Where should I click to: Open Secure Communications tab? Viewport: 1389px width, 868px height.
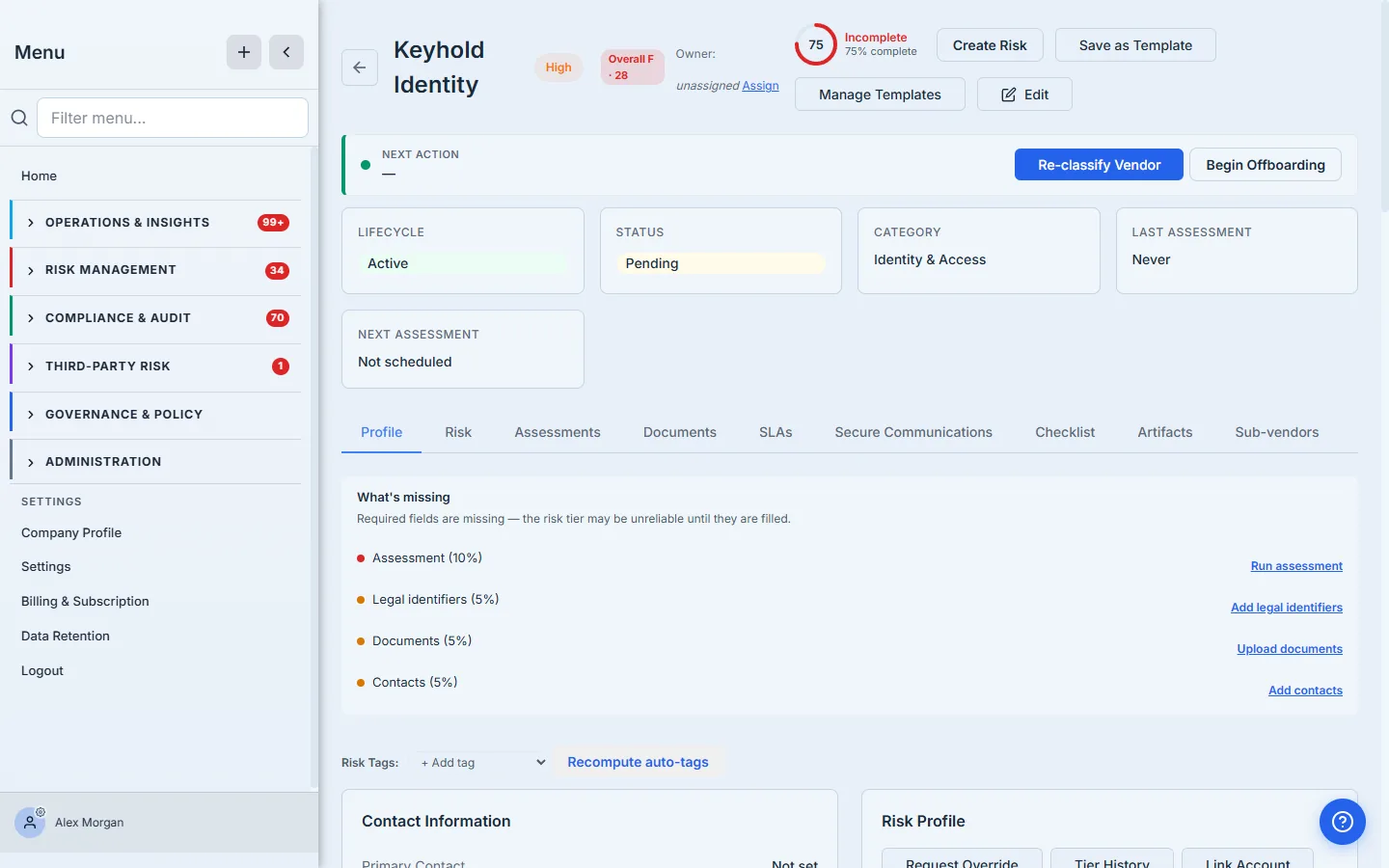pyautogui.click(x=913, y=432)
